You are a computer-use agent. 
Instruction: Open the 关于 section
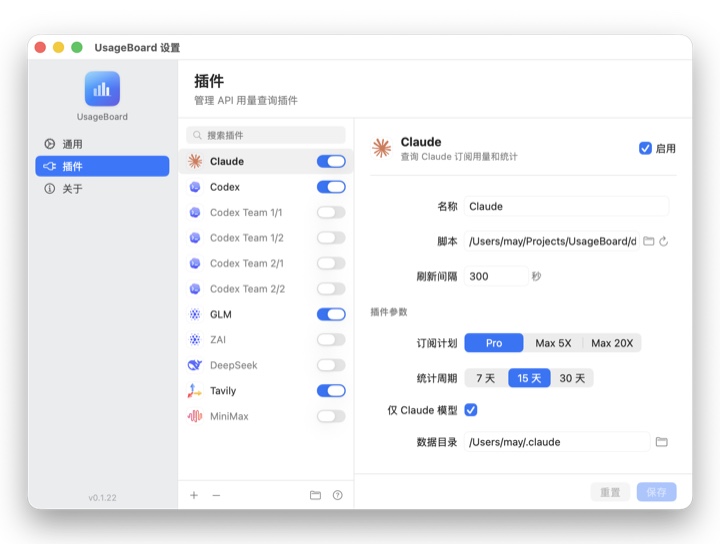pos(102,189)
